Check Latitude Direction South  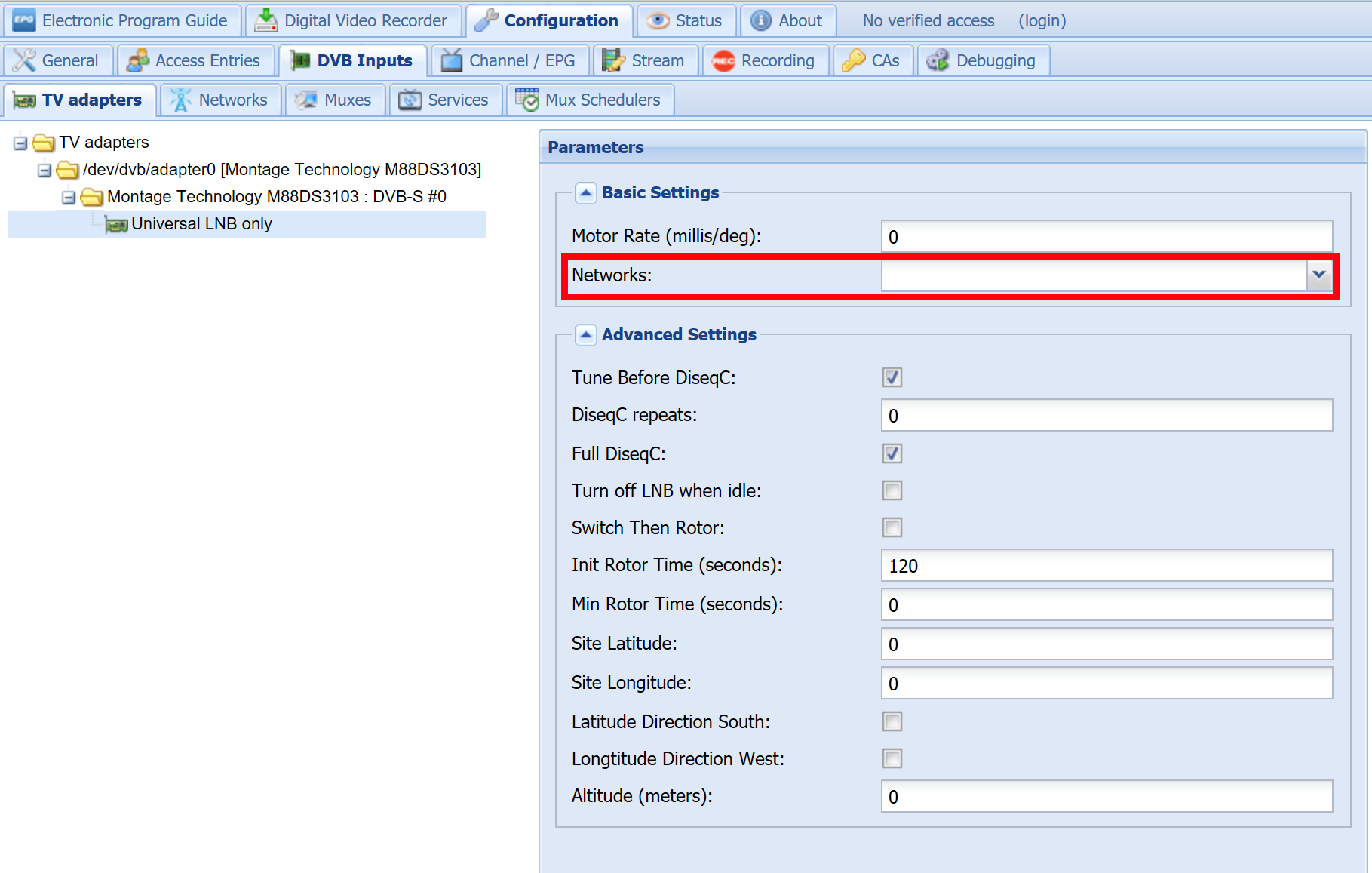(x=892, y=721)
